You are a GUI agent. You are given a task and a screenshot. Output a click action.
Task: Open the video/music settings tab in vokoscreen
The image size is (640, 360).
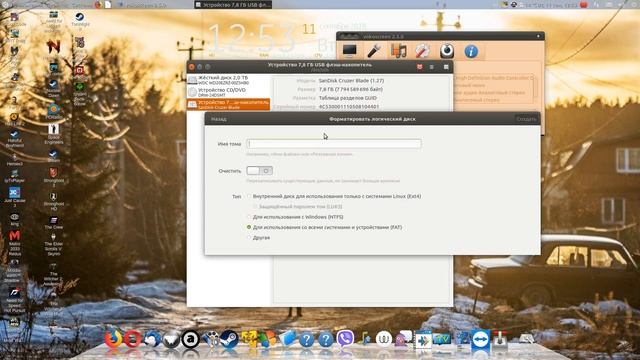click(398, 51)
